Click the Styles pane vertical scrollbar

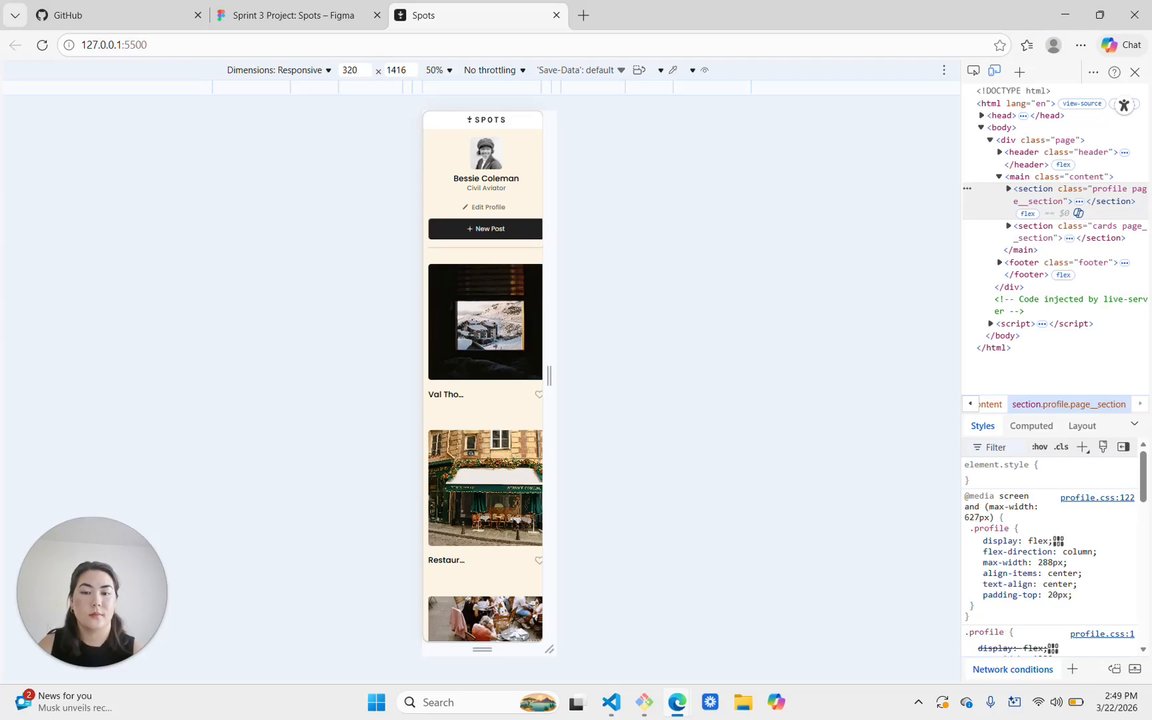[x=1143, y=478]
